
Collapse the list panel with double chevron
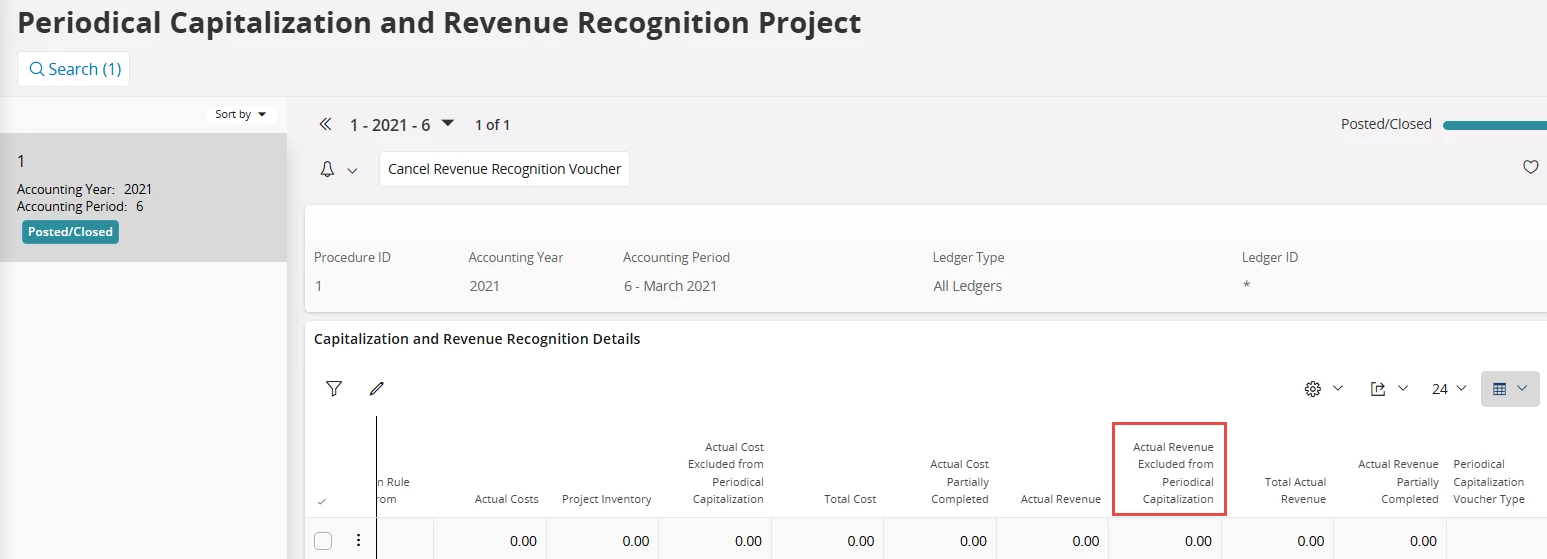point(325,125)
